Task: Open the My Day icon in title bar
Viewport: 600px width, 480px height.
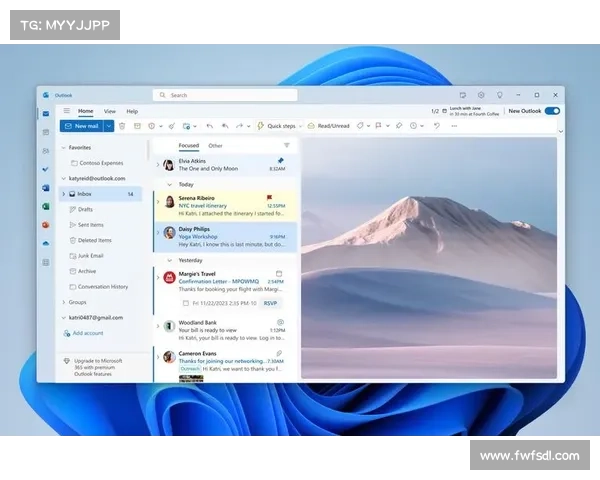Action: pyautogui.click(x=463, y=95)
